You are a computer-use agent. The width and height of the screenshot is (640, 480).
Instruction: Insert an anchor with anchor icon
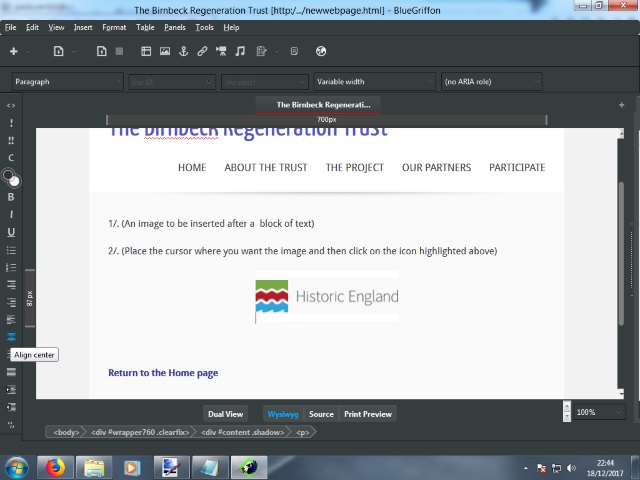tap(184, 51)
